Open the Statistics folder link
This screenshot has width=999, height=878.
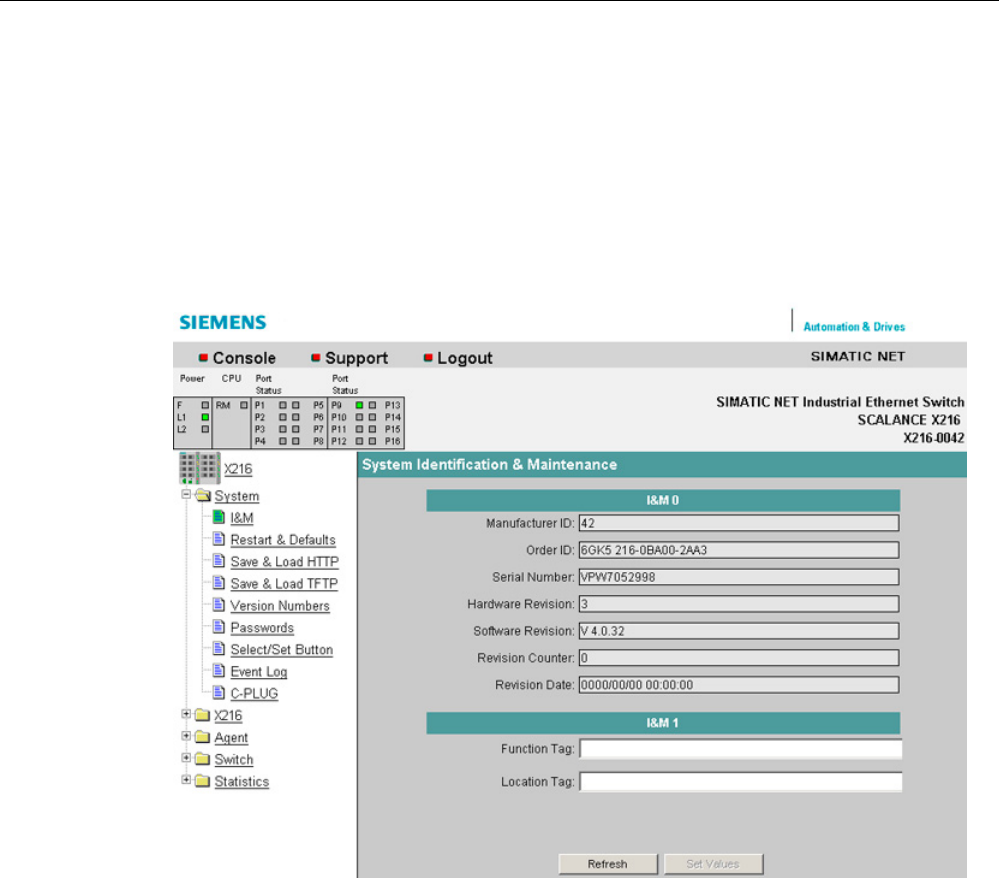241,782
